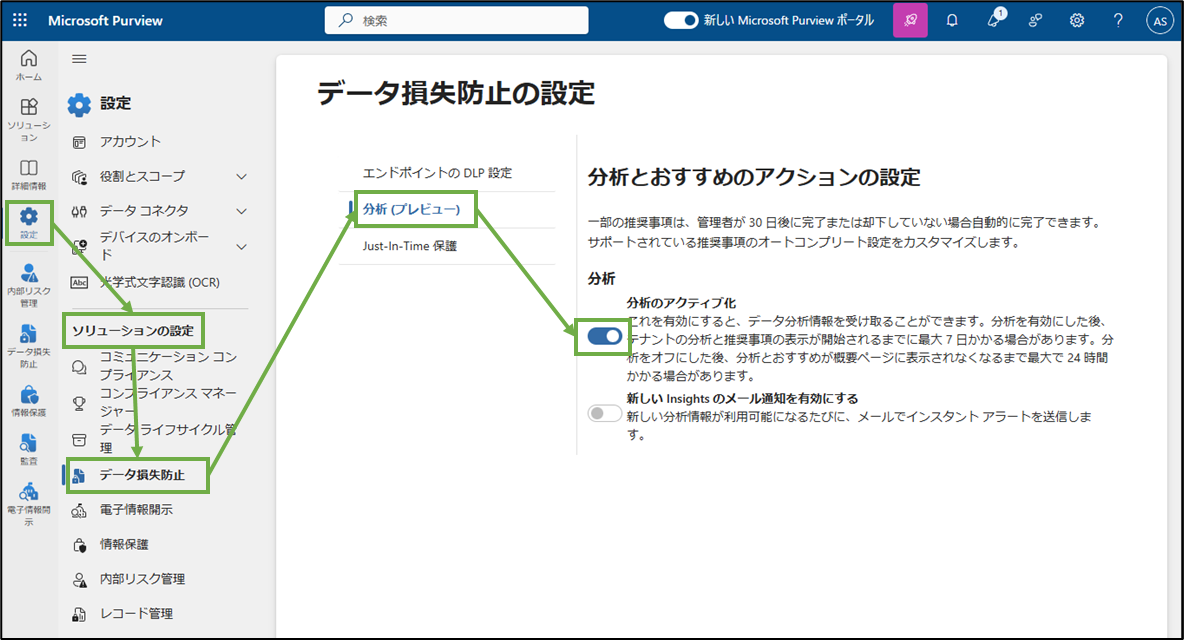Screen dimensions: 1184x640
Task: Click the 検索 search box
Action: 456,20
